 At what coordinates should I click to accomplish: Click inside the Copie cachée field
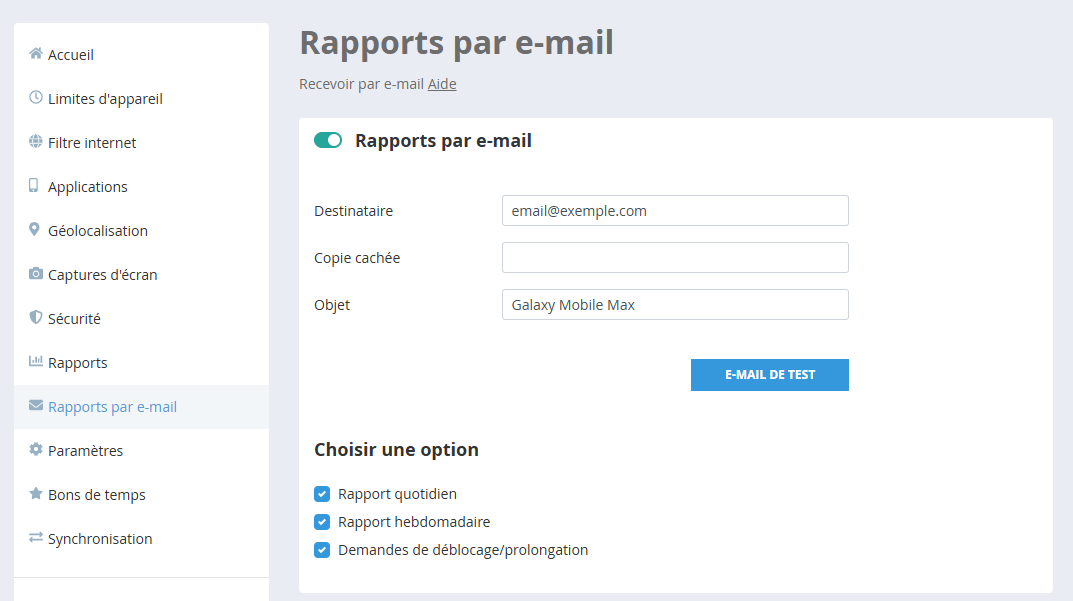[674, 257]
